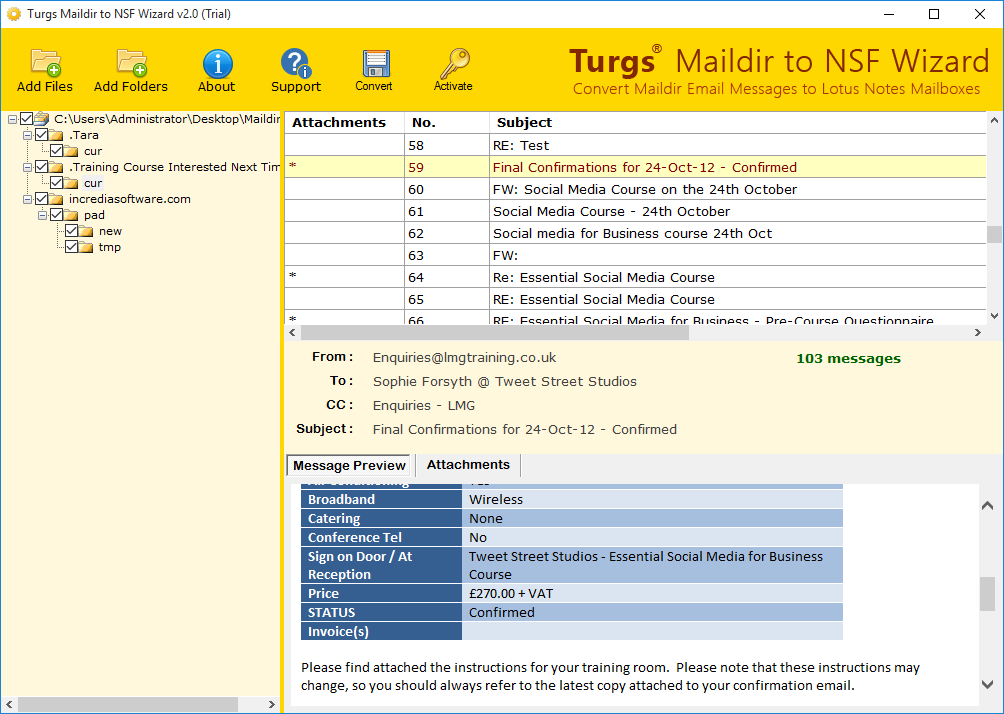Click preview pane scroll-down arrow

point(987,684)
